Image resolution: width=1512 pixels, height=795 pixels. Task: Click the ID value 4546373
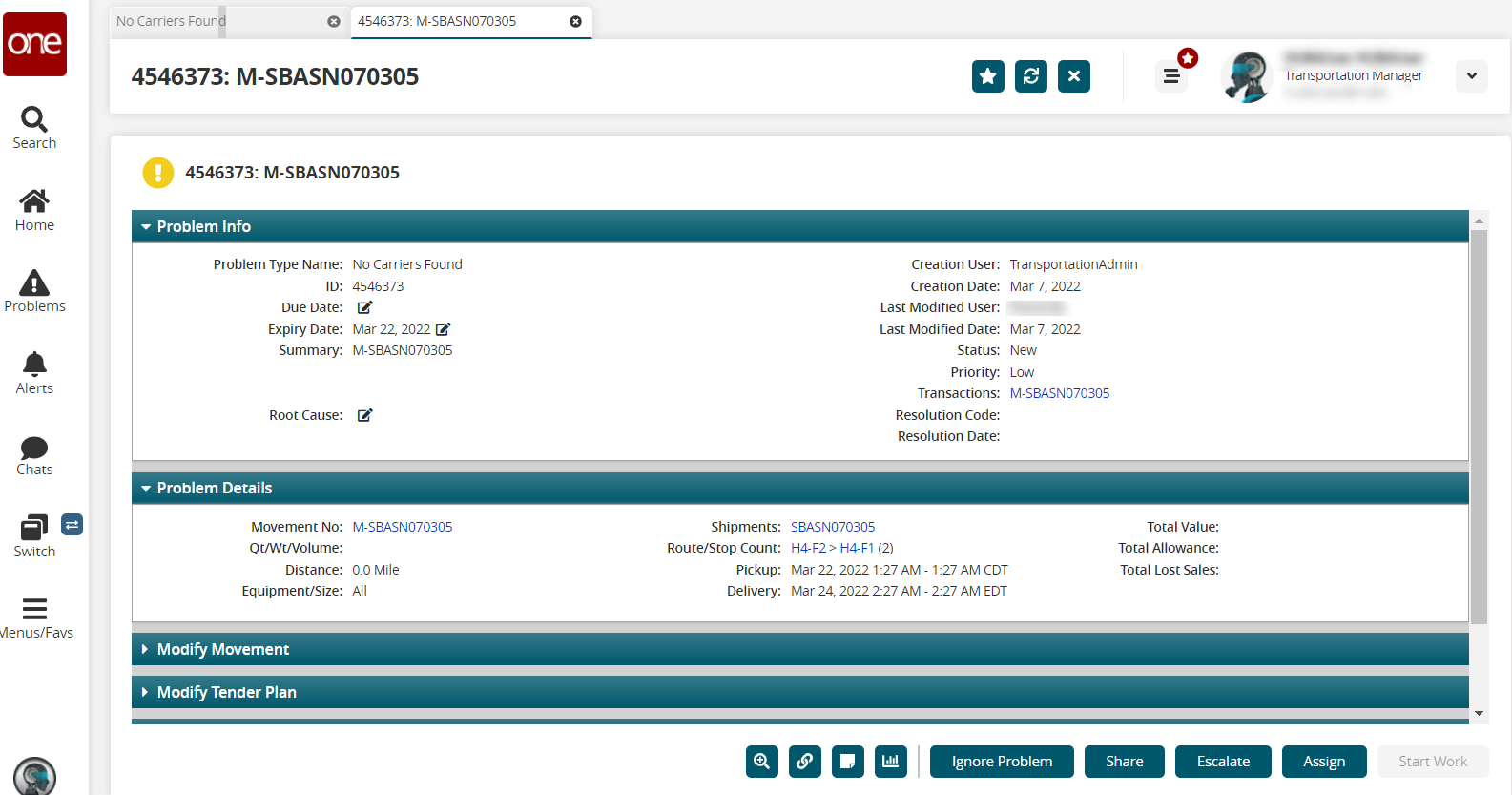pyautogui.click(x=378, y=286)
